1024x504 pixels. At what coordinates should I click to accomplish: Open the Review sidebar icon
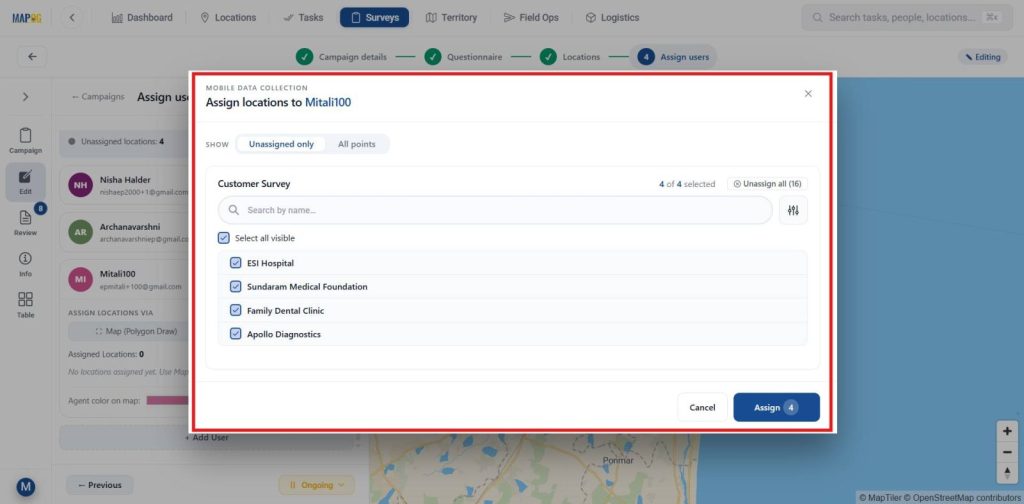[25, 223]
